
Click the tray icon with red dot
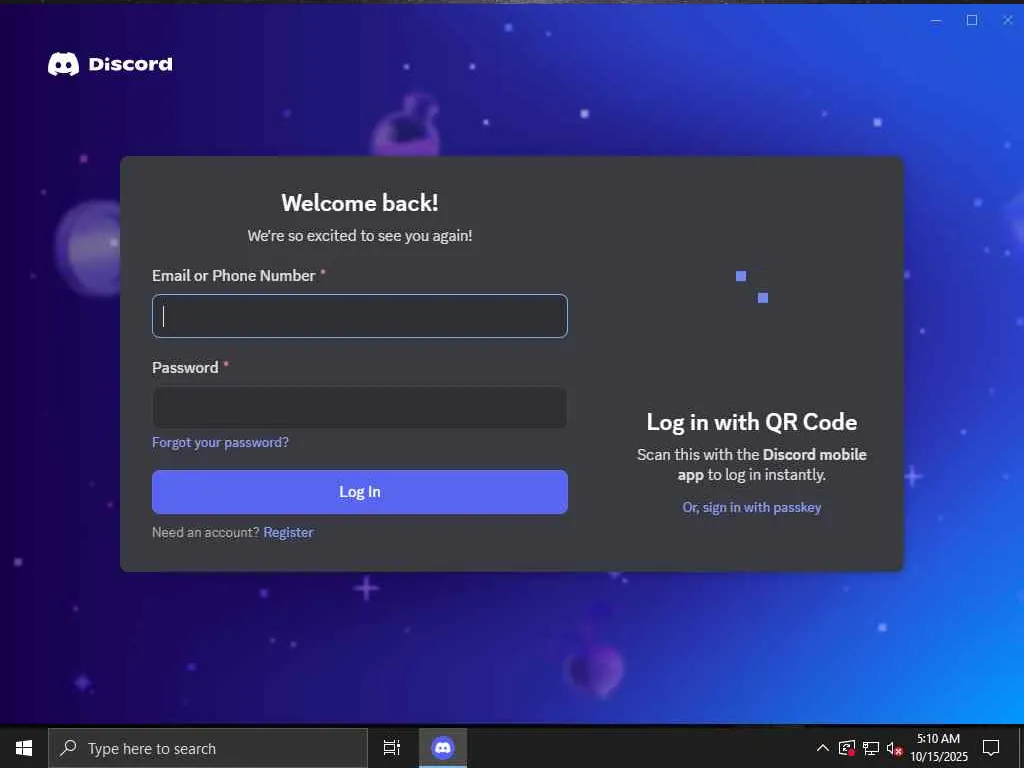(847, 748)
